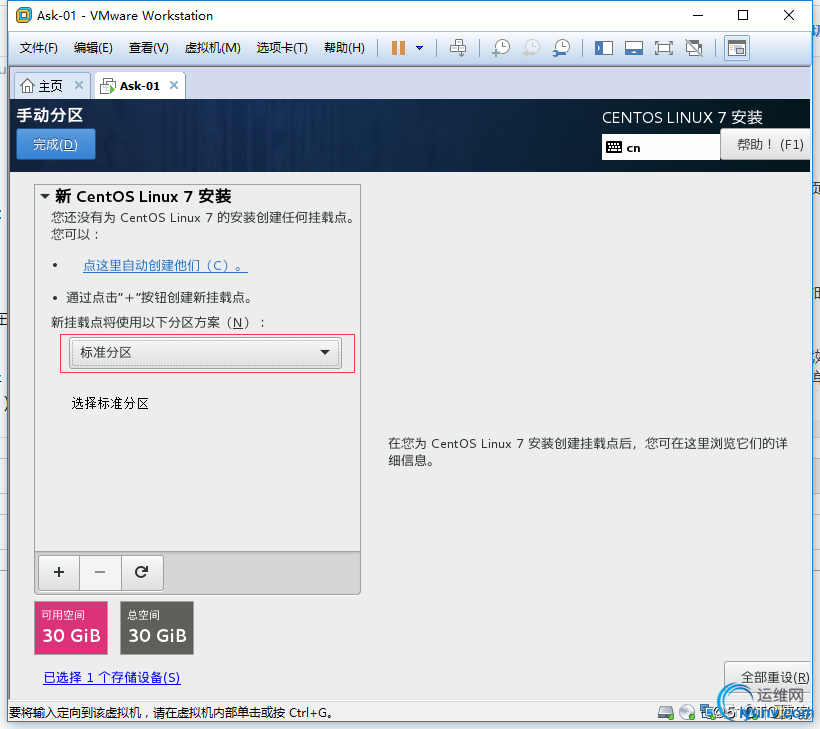The width and height of the screenshot is (820, 729).
Task: Maximize the VMware Workstation window
Action: tap(743, 15)
